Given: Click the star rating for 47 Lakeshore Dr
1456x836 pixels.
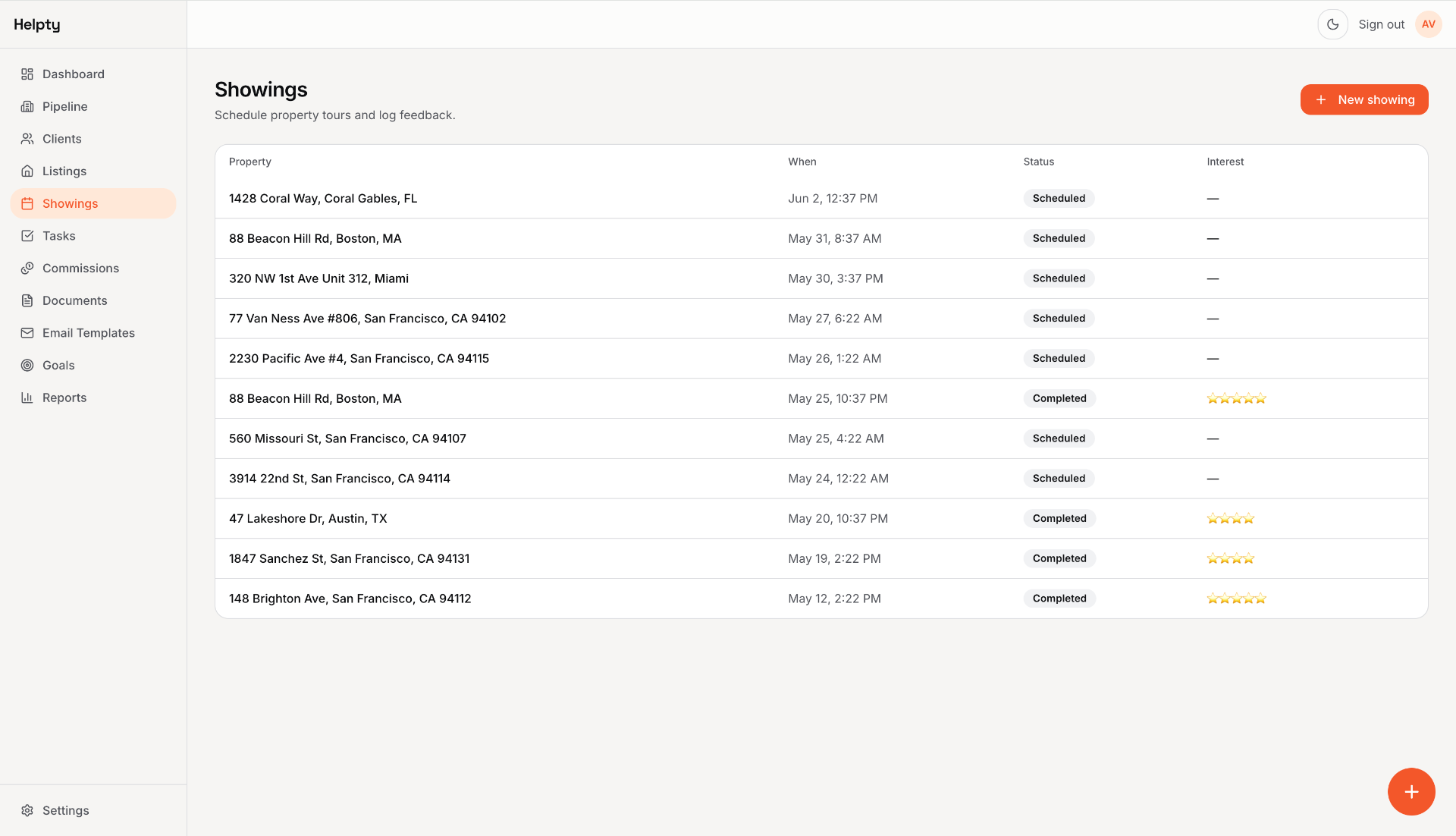Looking at the screenshot, I should [x=1231, y=519].
